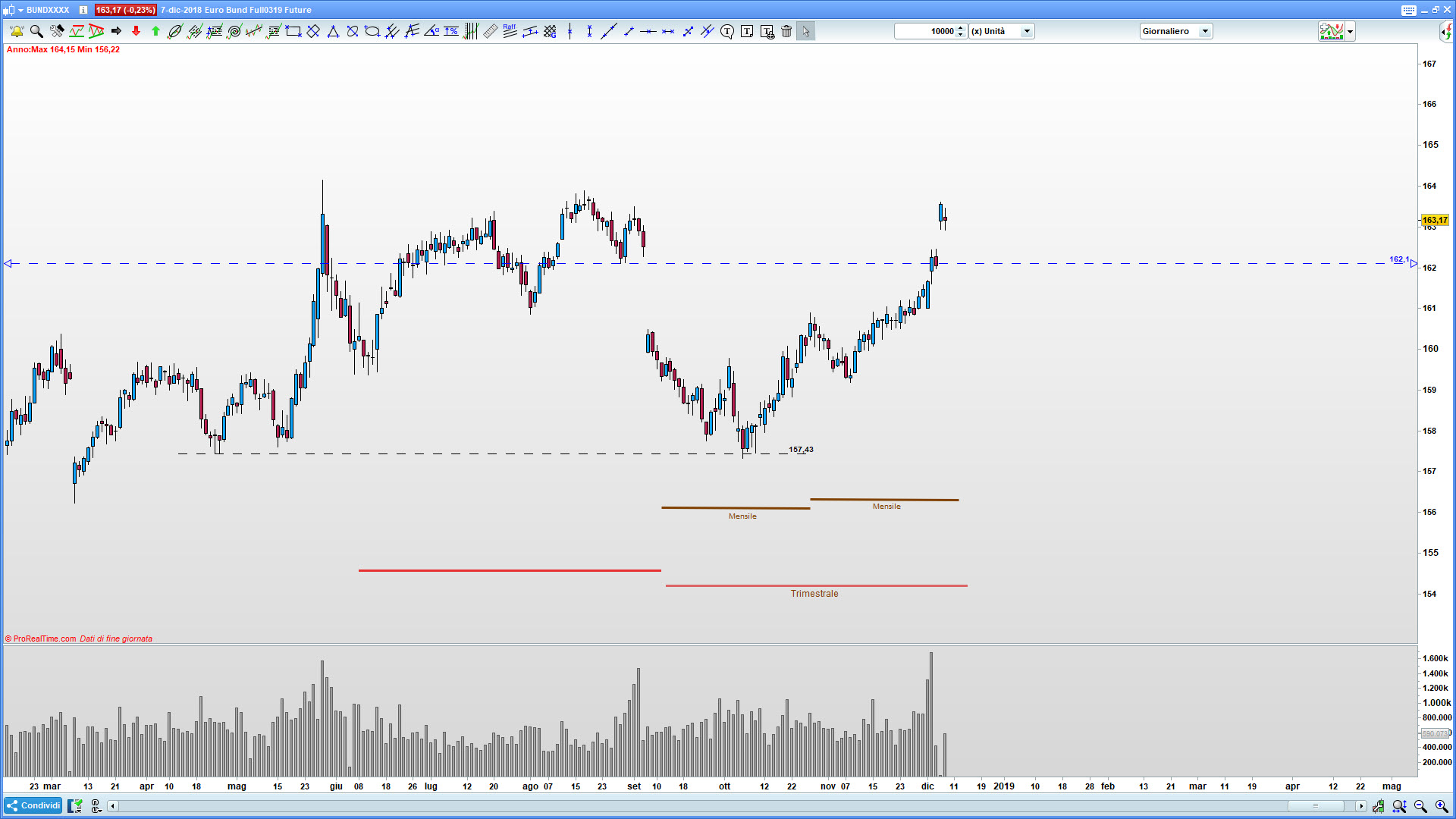Screen dimensions: 1456x819
Task: Select the magnifying glass zoom tool
Action: coord(36,31)
